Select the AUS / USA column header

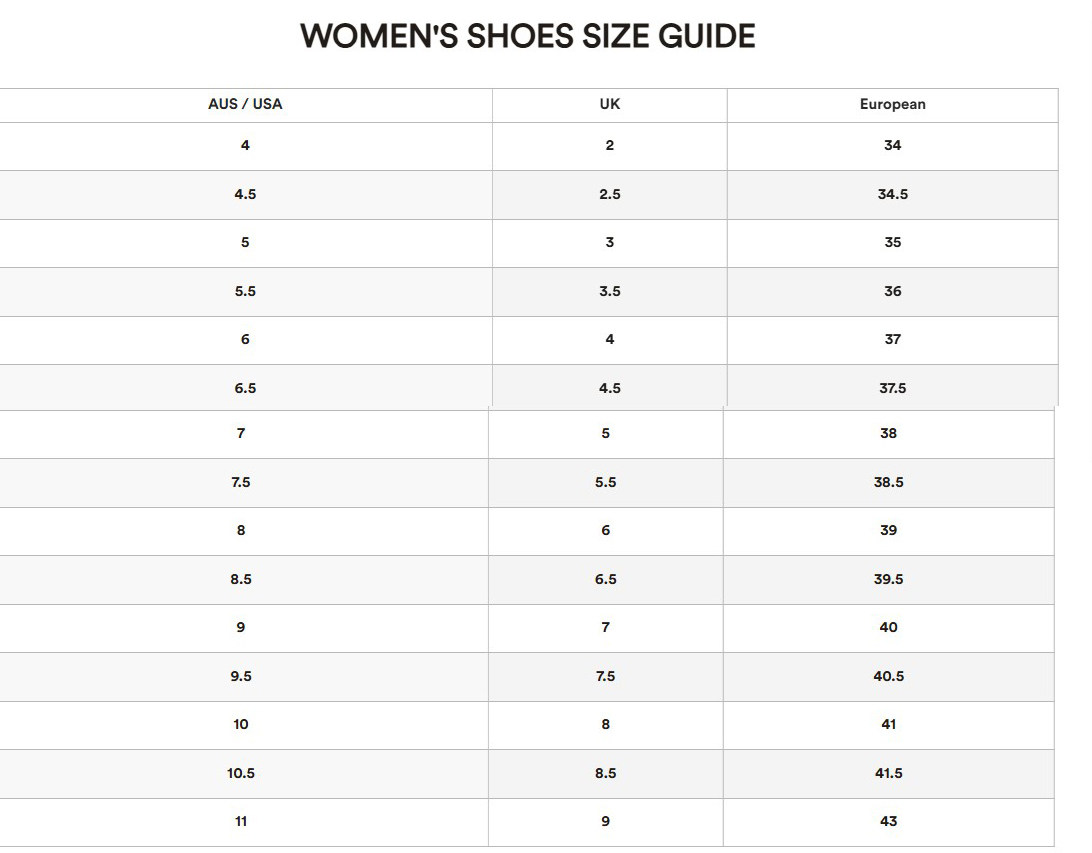pyautogui.click(x=245, y=104)
